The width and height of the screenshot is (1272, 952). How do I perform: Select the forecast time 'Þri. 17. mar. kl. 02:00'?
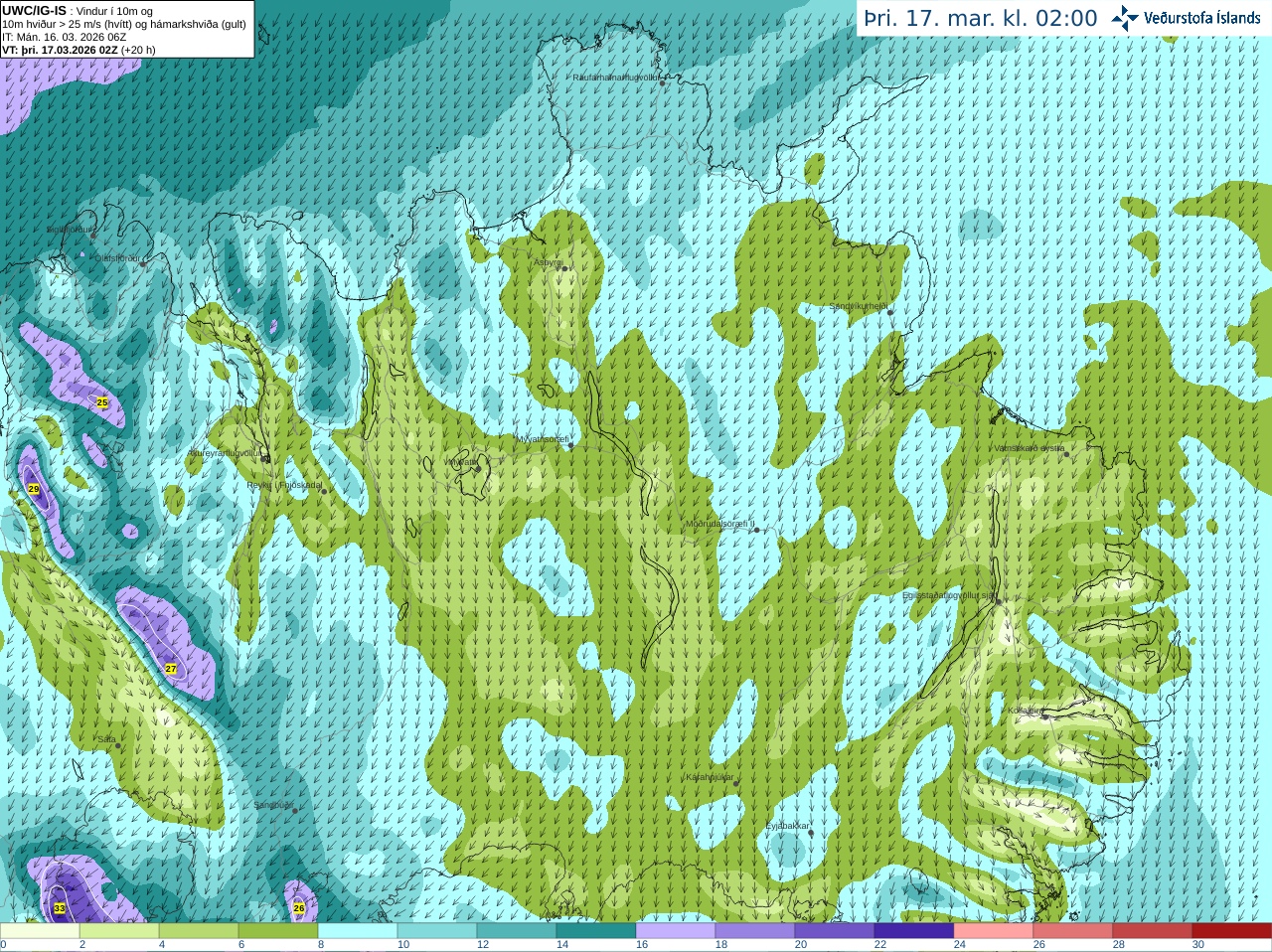click(x=981, y=18)
